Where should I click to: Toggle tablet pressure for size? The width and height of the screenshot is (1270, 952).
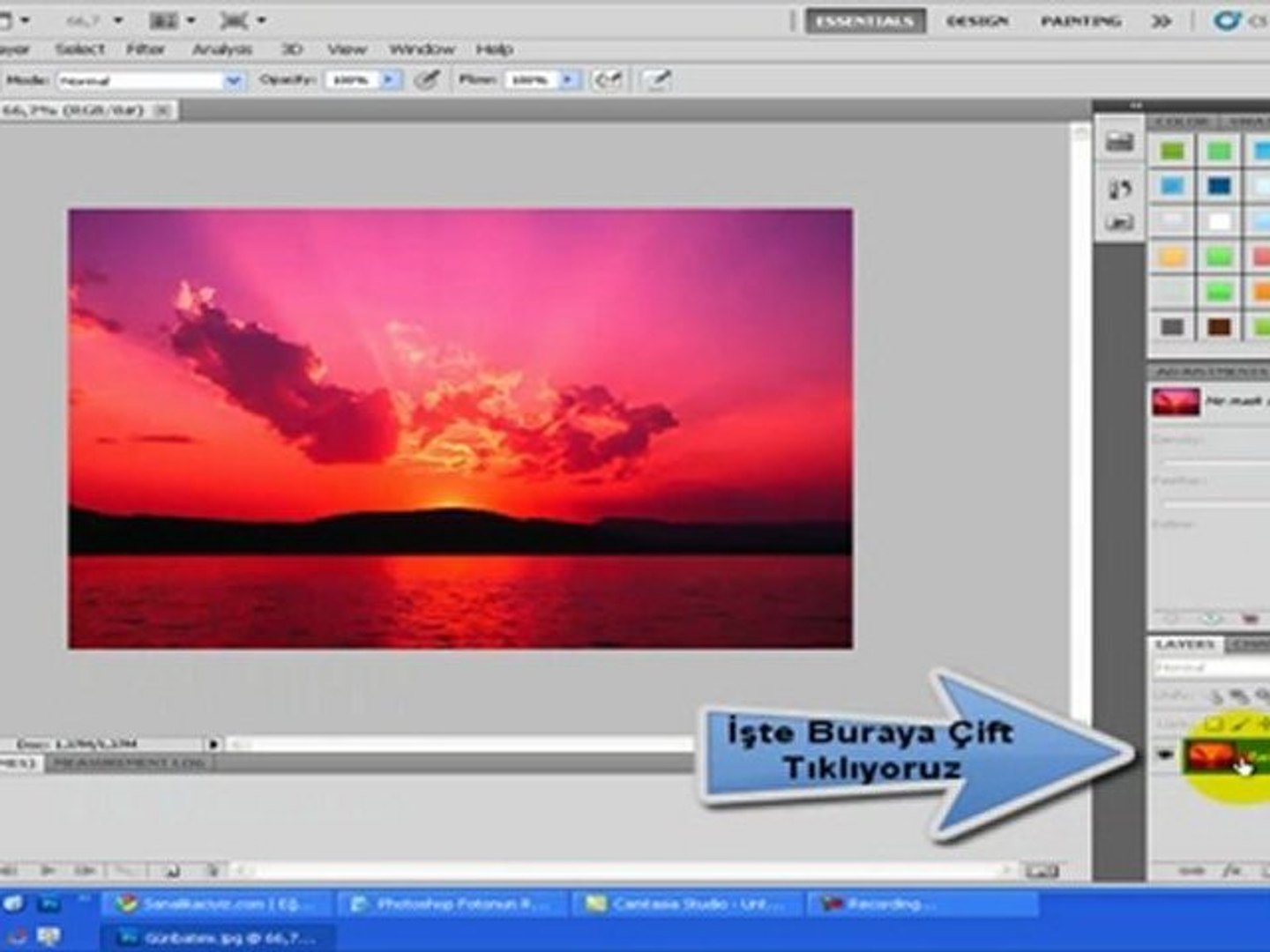coord(656,80)
